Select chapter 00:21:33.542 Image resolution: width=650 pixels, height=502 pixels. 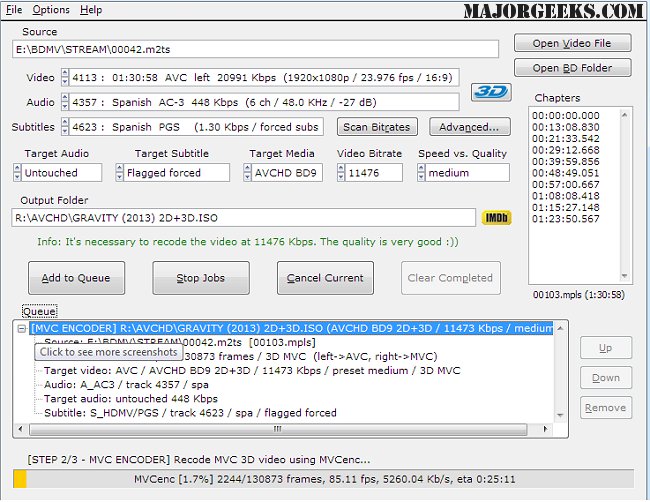coord(566,138)
